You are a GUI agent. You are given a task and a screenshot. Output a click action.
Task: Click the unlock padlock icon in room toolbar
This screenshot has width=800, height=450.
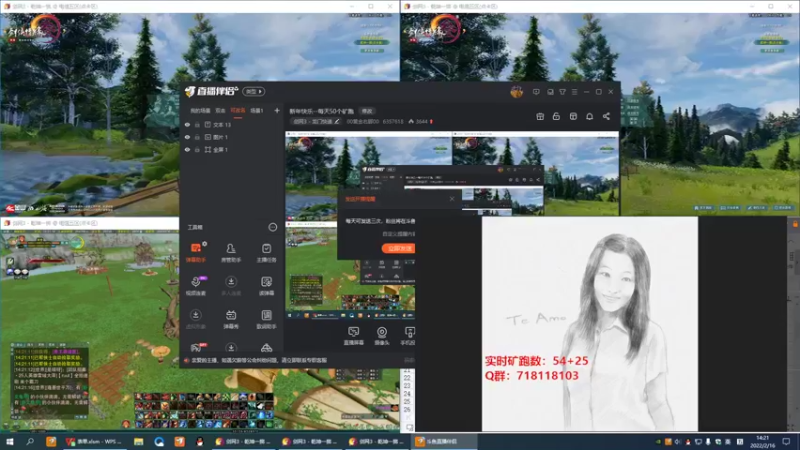coord(556,116)
